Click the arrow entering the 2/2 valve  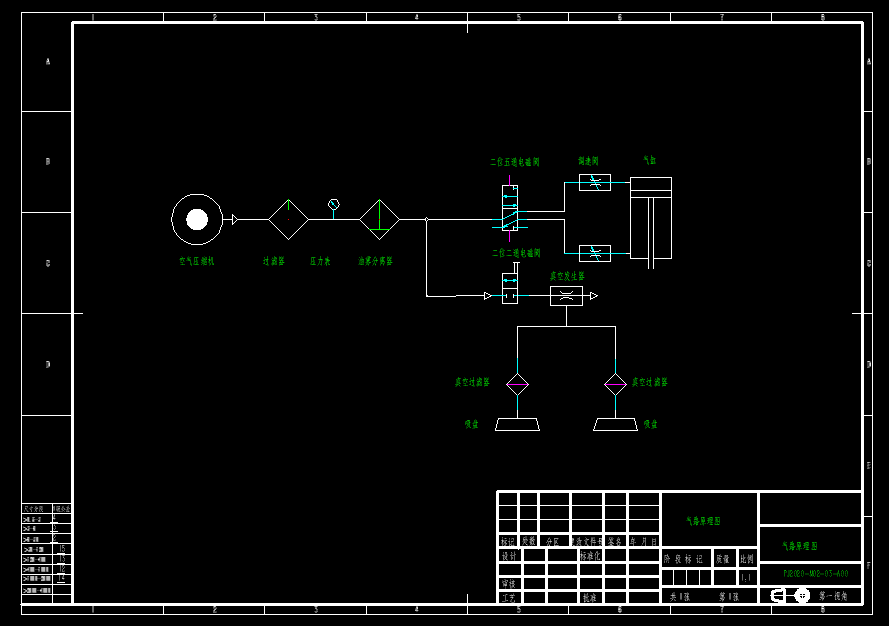(x=488, y=296)
